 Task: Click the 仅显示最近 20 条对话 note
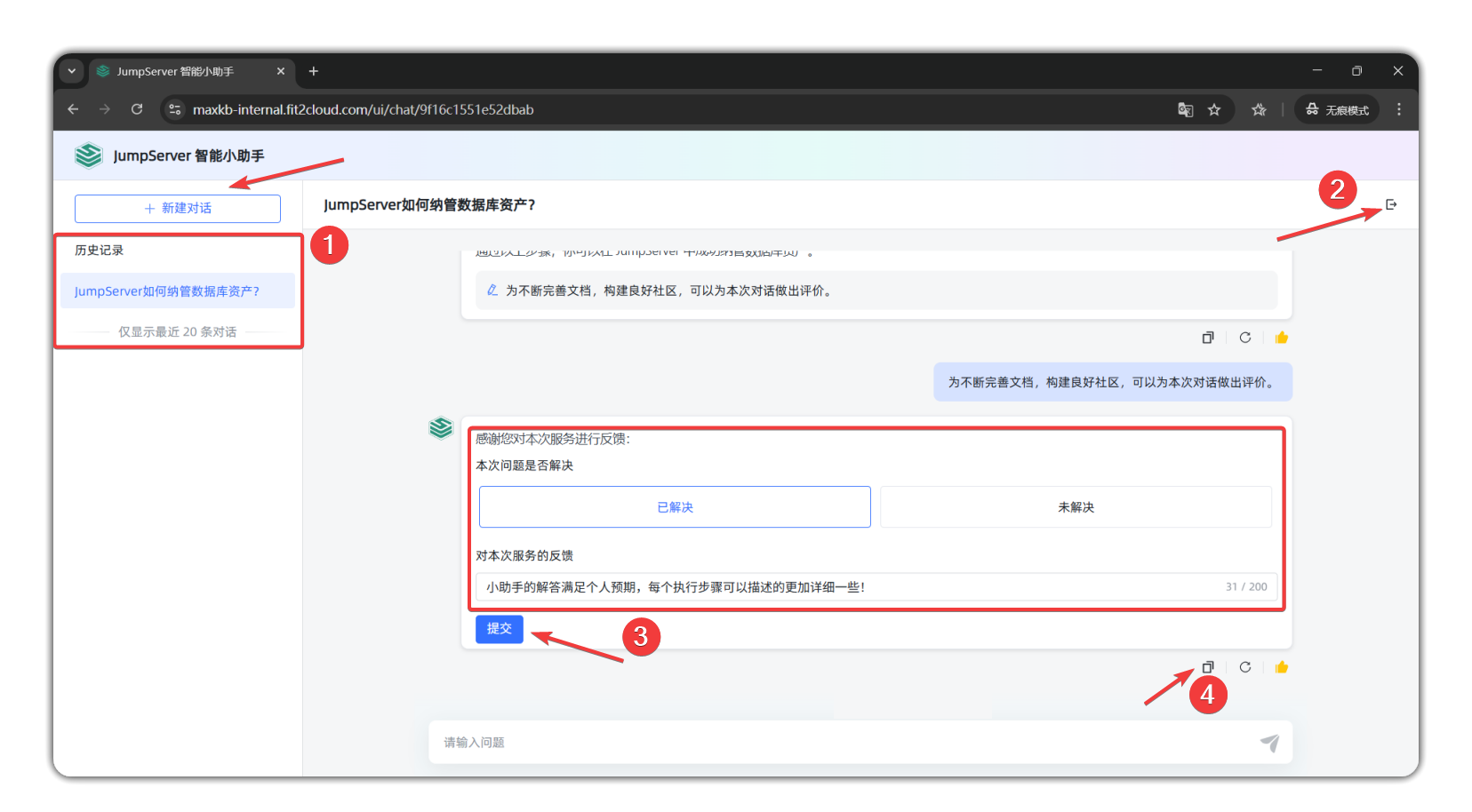[x=178, y=332]
